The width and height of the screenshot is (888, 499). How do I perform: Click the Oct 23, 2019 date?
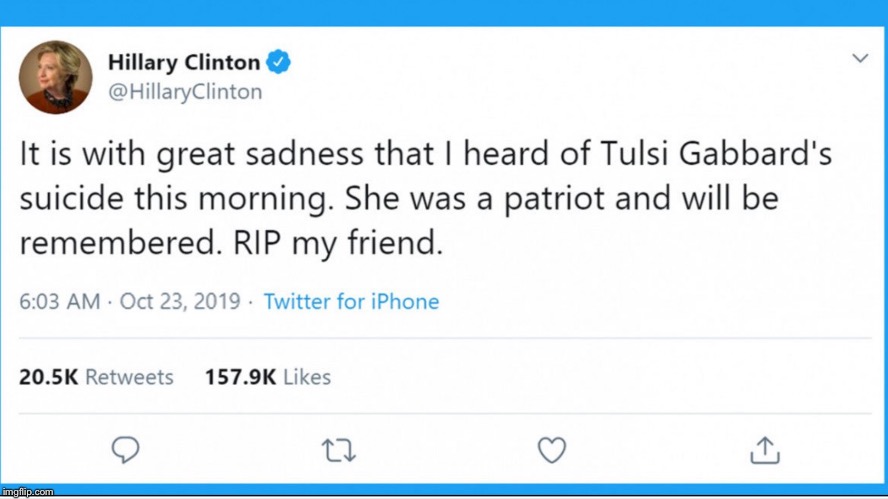click(x=180, y=301)
